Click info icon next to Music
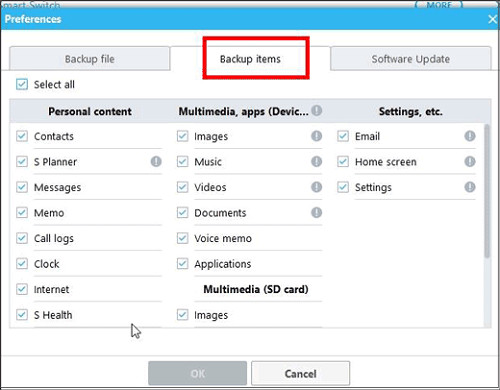 pyautogui.click(x=317, y=162)
